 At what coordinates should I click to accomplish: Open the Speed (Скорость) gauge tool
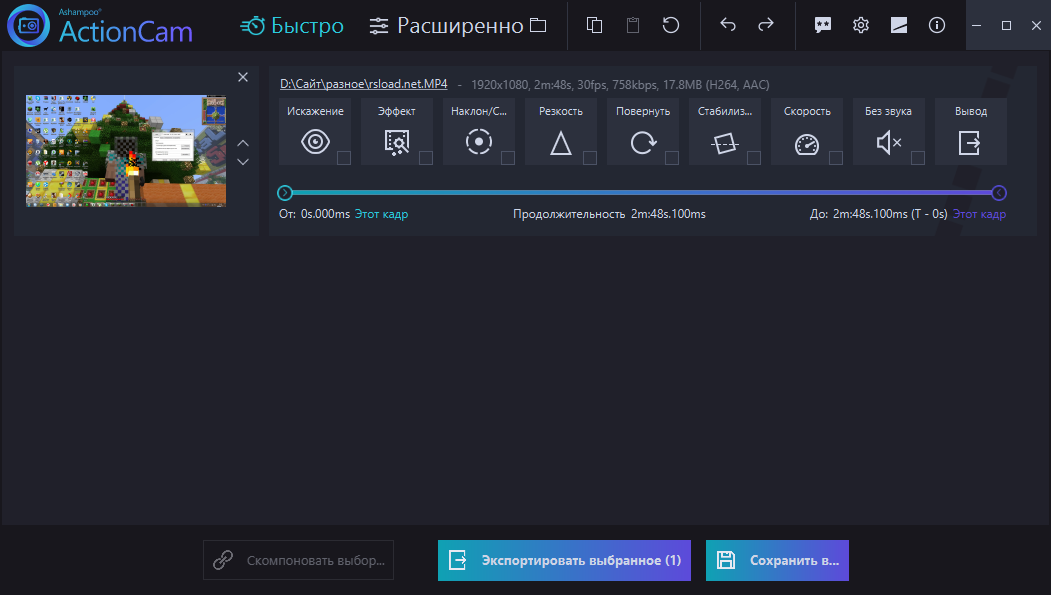[x=807, y=132]
